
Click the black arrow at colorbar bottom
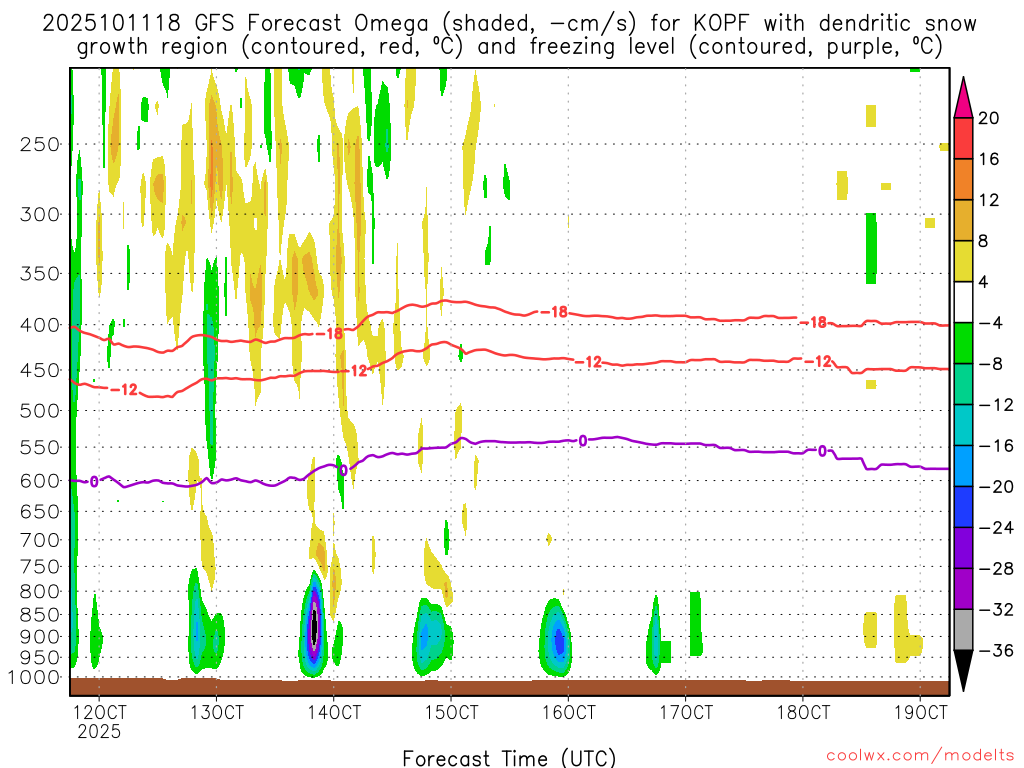(963, 671)
